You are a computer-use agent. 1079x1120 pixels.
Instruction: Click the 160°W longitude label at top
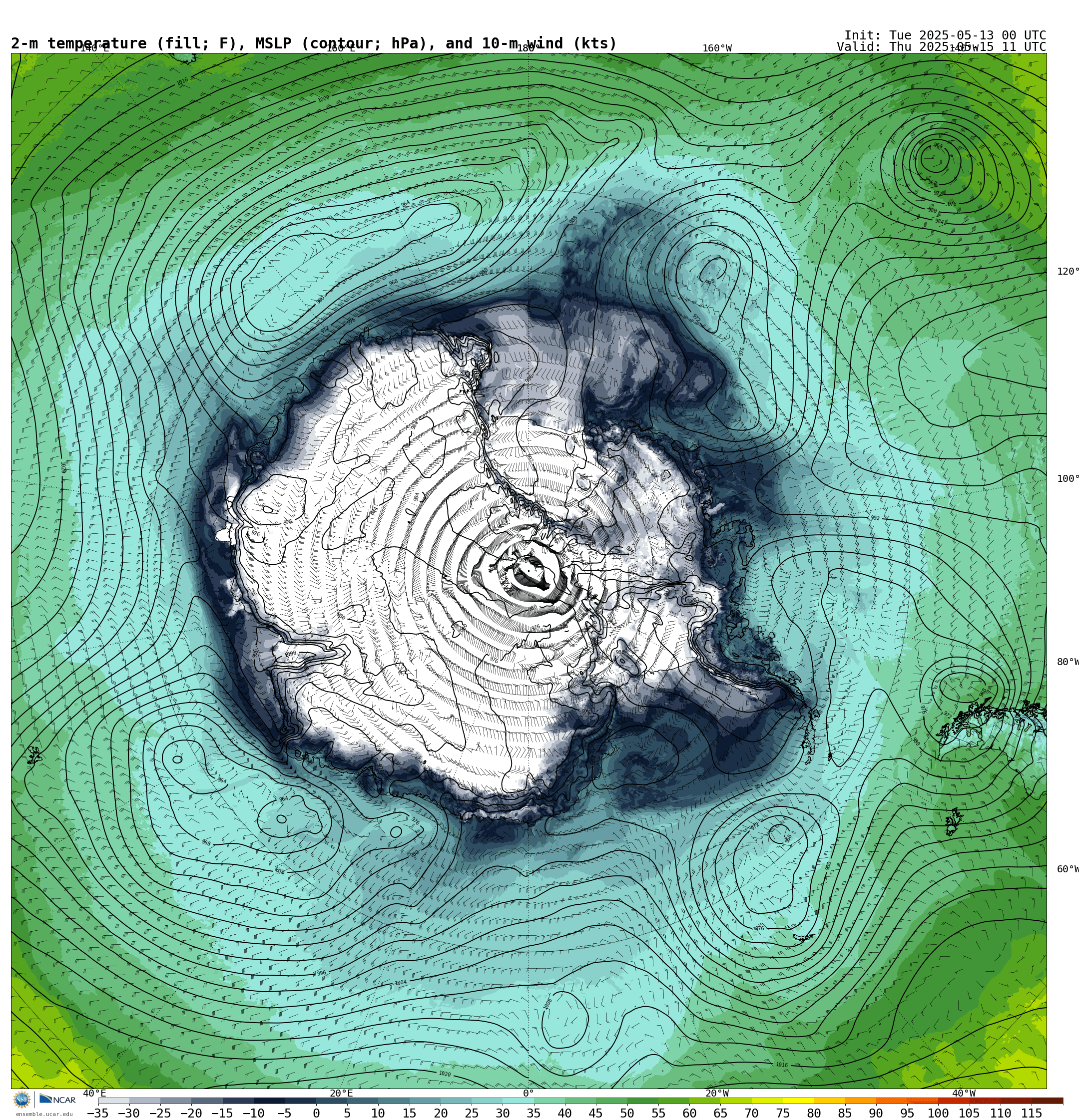[717, 48]
